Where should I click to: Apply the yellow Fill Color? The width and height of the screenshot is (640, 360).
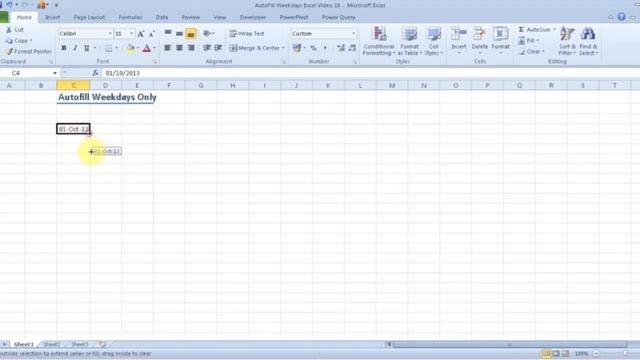(131, 48)
